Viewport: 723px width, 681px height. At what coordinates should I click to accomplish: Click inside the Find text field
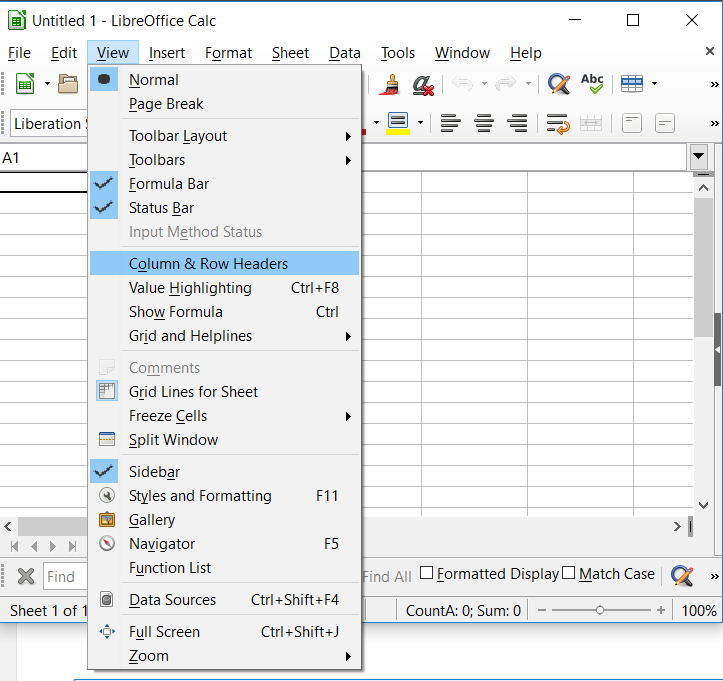[65, 576]
